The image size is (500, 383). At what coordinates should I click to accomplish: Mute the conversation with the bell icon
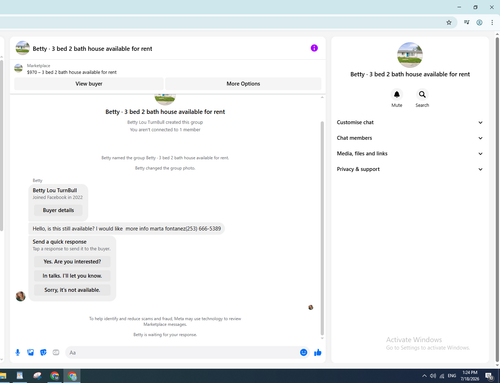tap(397, 94)
